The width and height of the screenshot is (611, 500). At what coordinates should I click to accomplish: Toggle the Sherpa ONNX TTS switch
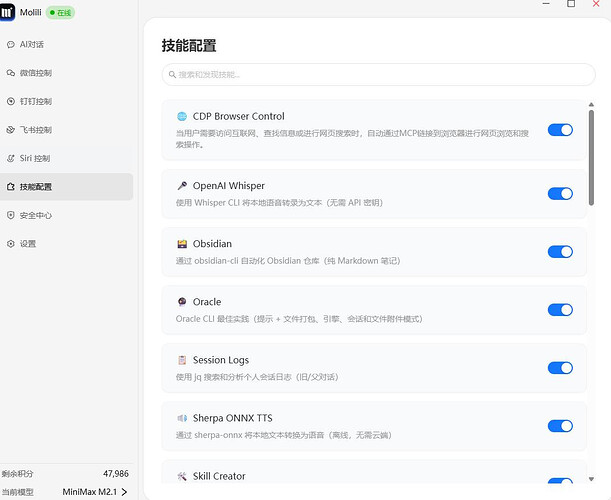[x=560, y=426]
